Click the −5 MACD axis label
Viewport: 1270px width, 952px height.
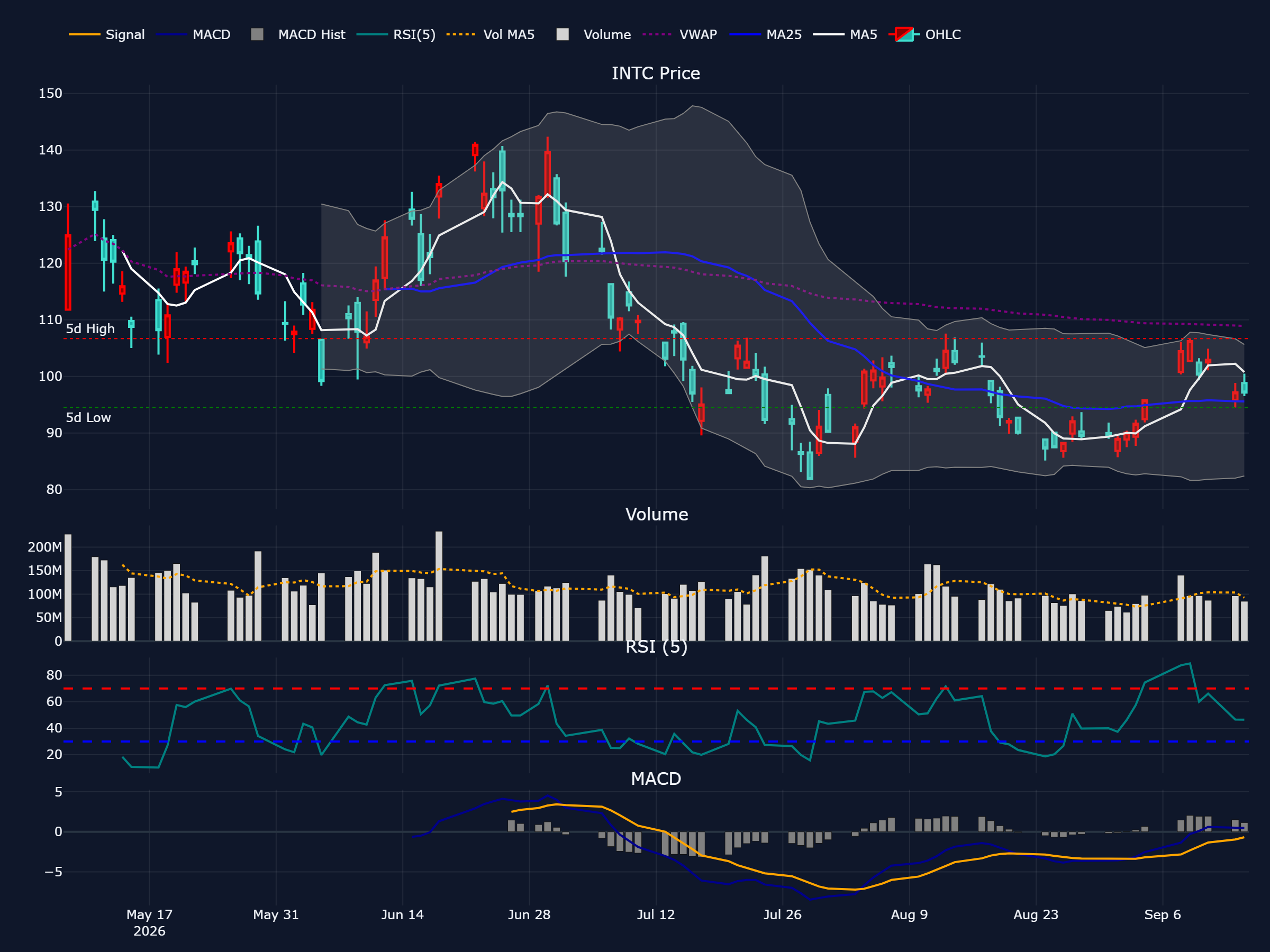[x=53, y=872]
